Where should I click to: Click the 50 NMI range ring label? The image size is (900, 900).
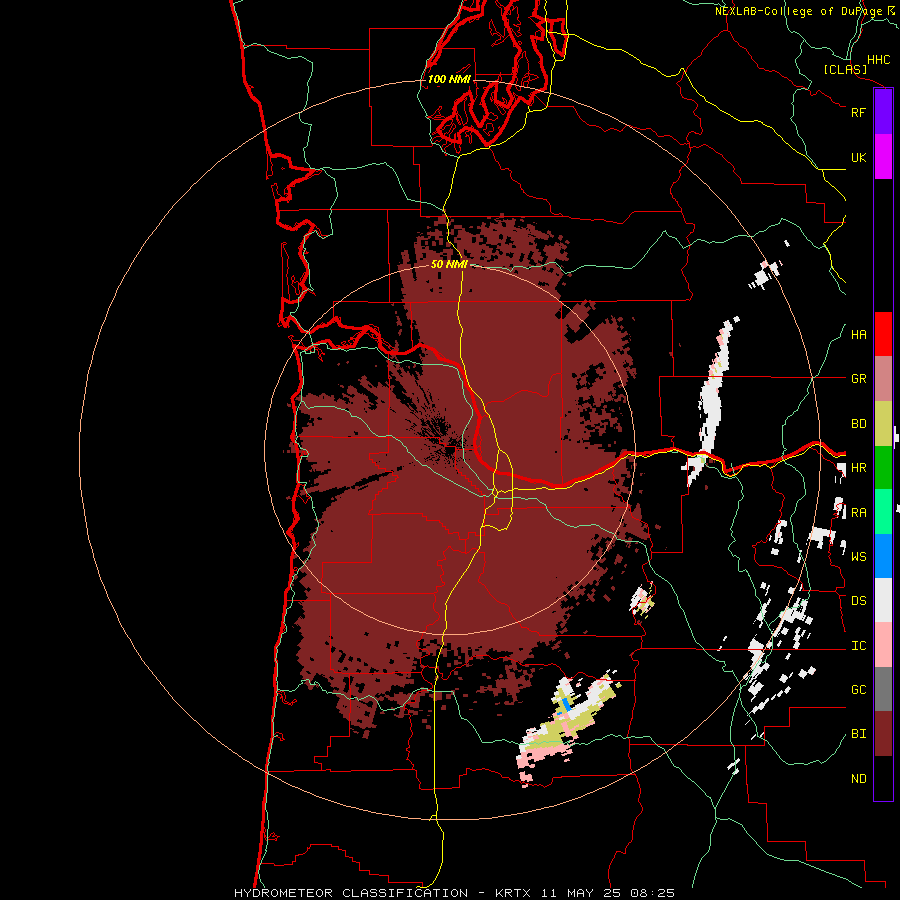point(449,264)
